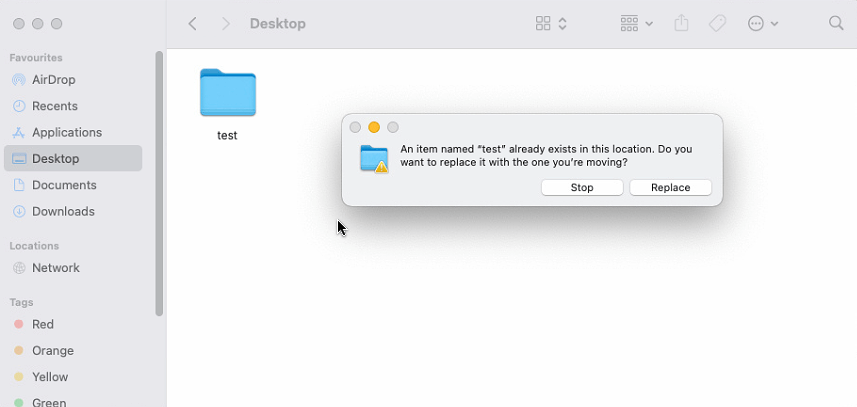Expand the More actions ellipsis menu
Image resolution: width=857 pixels, height=407 pixels.
point(763,23)
